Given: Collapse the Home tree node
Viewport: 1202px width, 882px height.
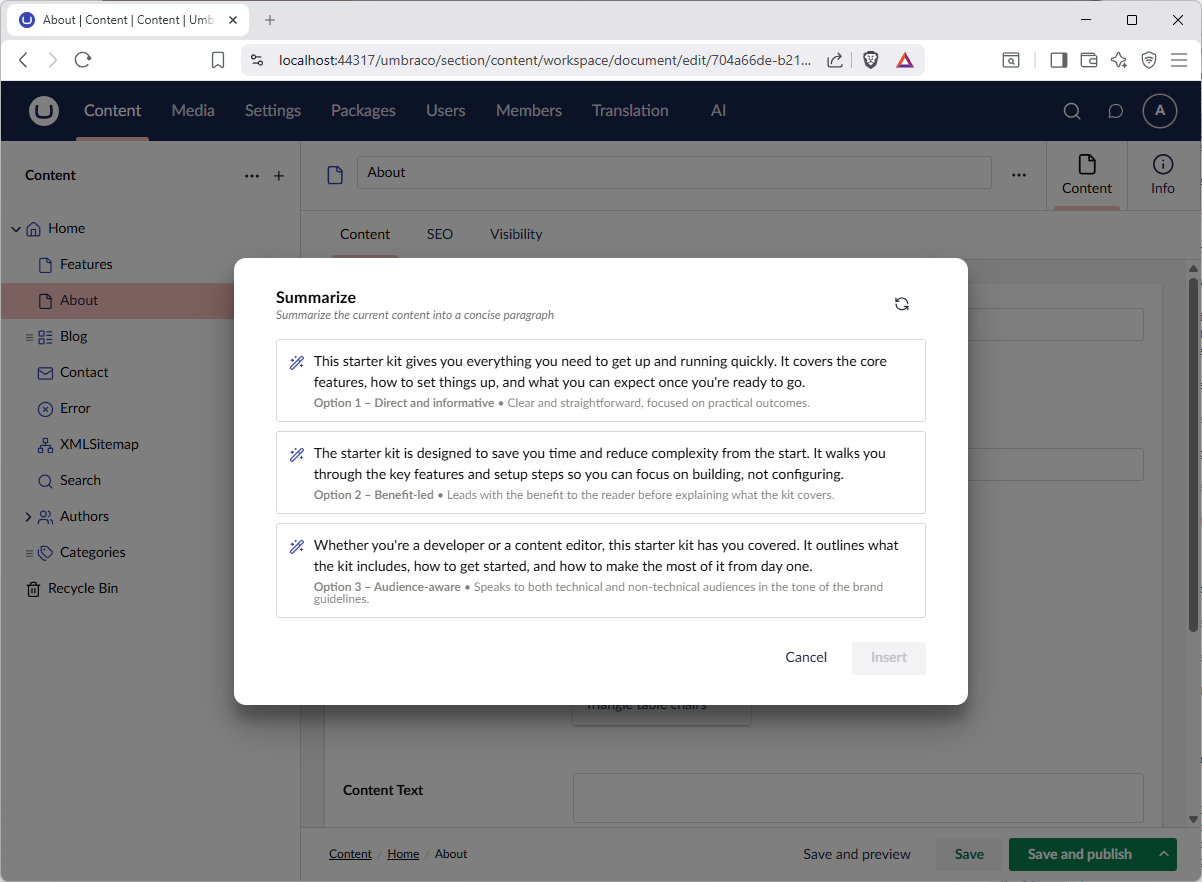Looking at the screenshot, I should (15, 228).
